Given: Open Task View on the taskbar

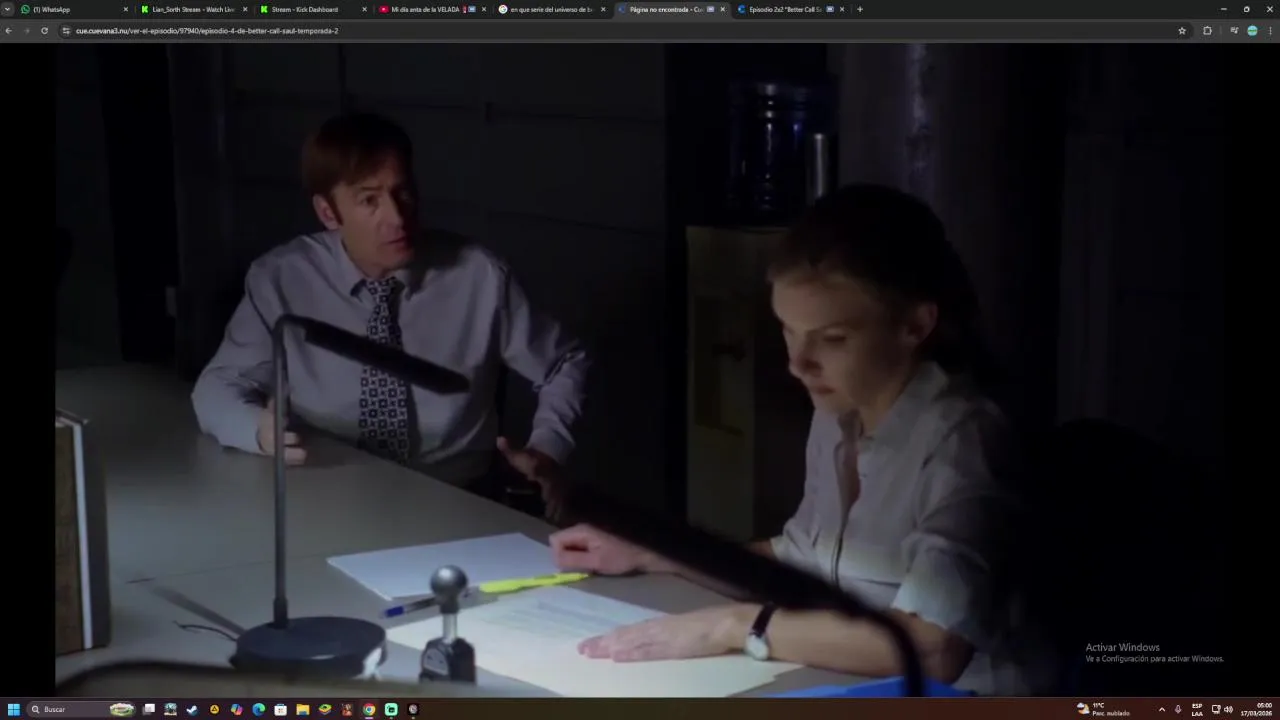Looking at the screenshot, I should coord(149,709).
